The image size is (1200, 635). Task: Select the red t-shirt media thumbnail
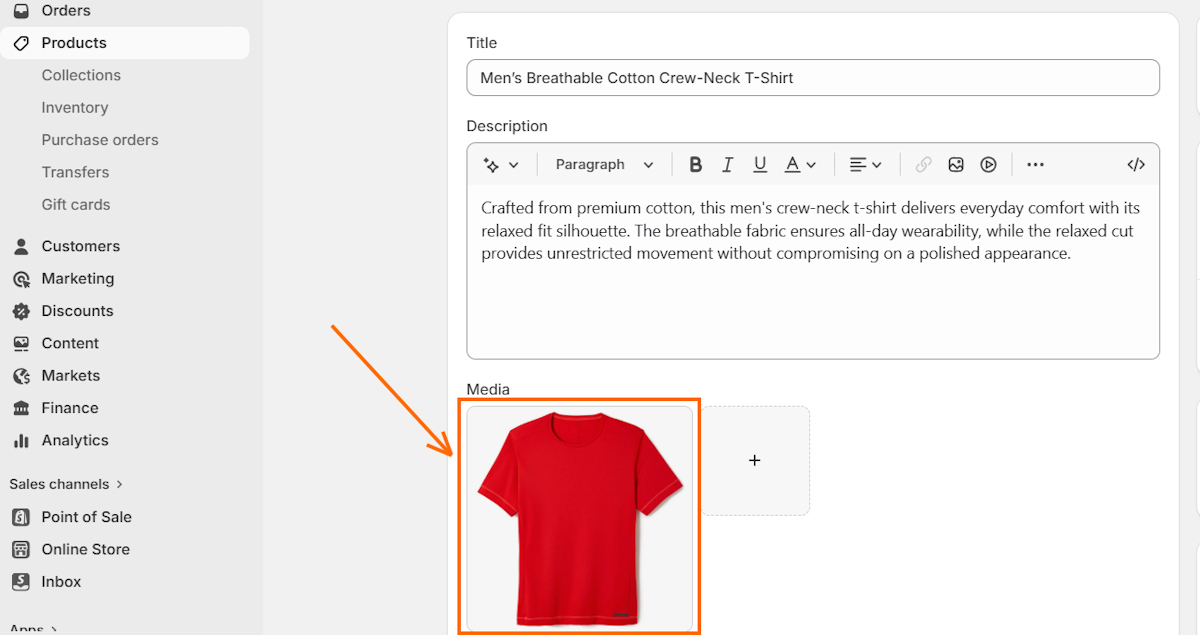point(579,517)
